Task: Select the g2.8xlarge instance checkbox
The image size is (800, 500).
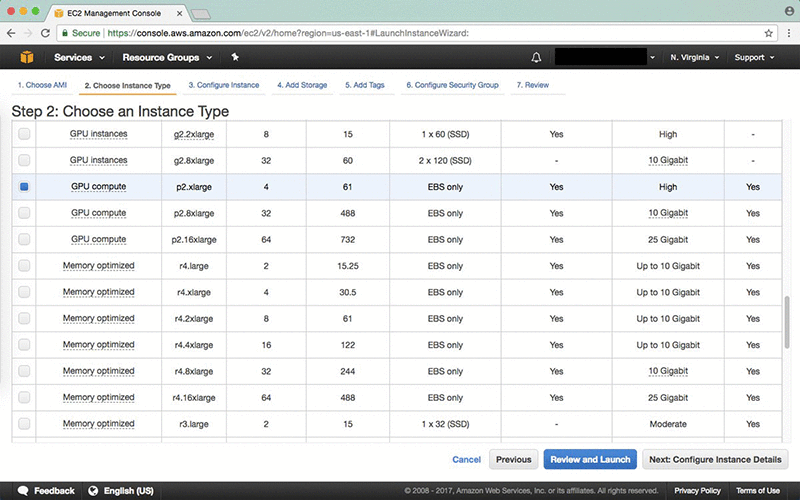Action: point(24,160)
